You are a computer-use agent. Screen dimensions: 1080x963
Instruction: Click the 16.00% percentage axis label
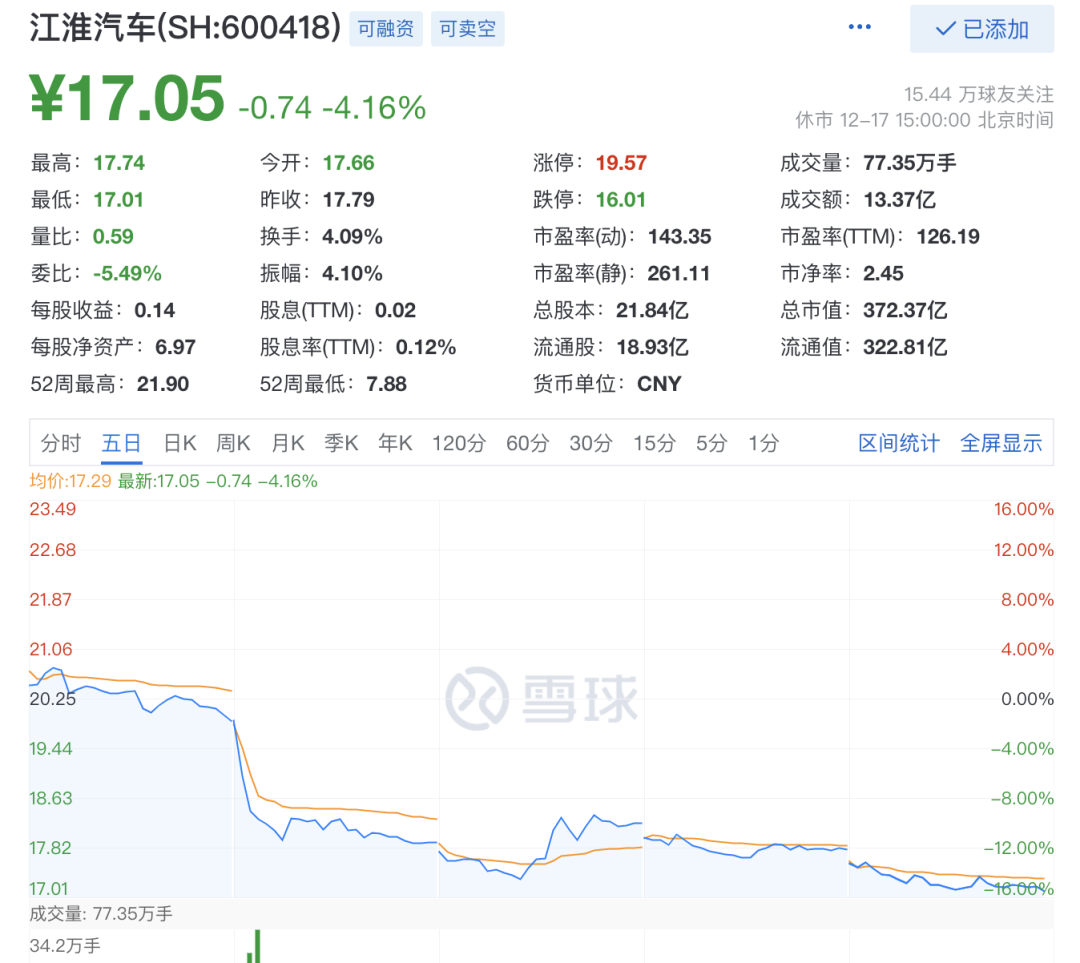tap(1024, 510)
